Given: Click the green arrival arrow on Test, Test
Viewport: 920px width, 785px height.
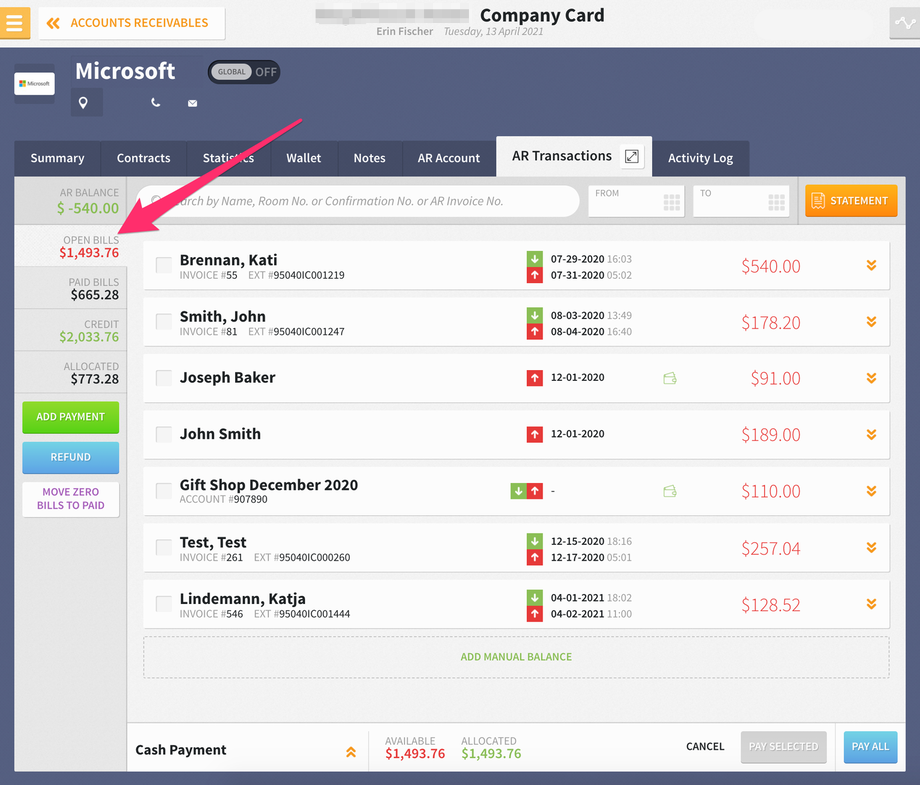Looking at the screenshot, I should pos(535,541).
